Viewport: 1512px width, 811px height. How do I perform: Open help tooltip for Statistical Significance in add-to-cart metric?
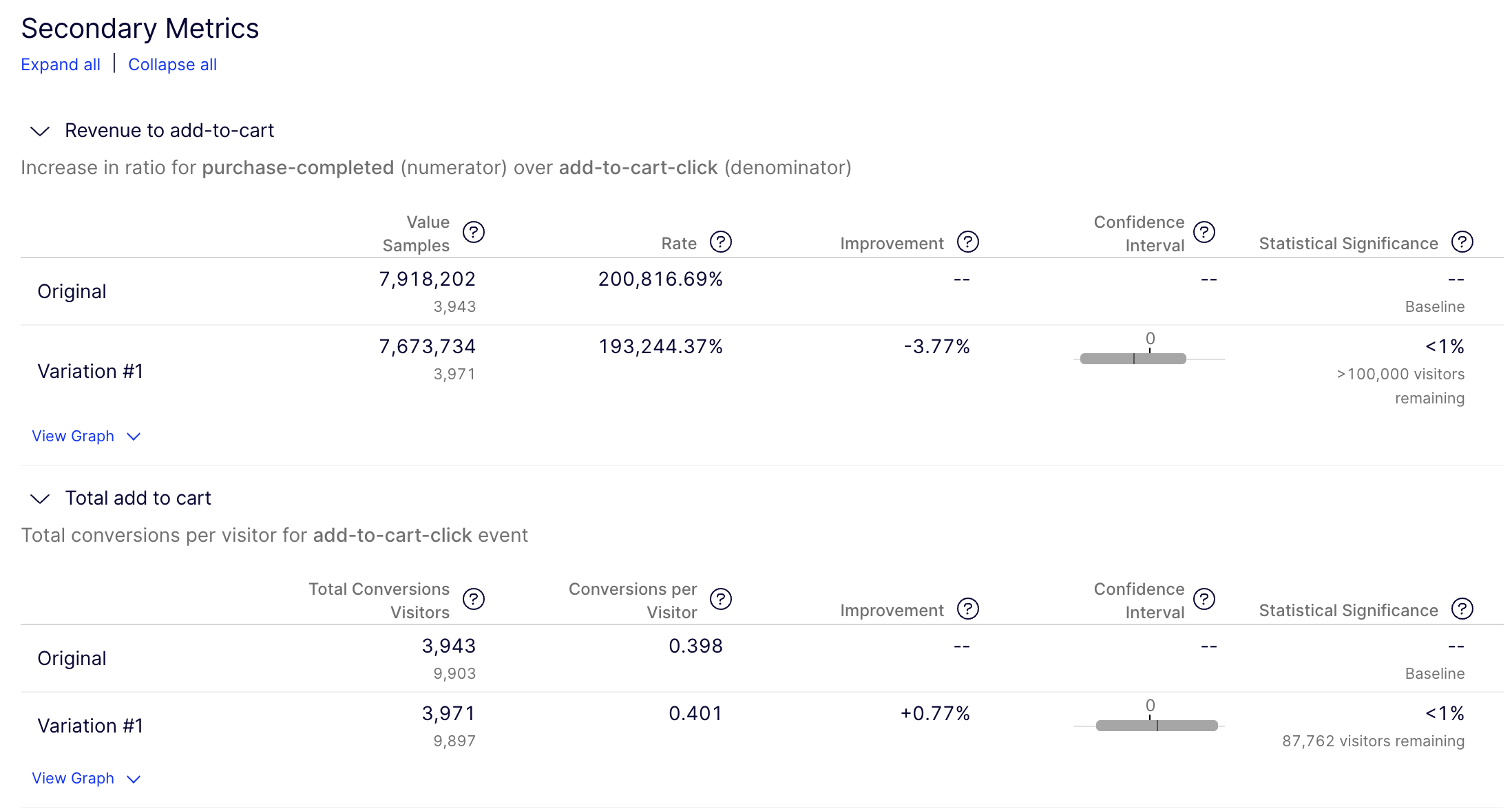(x=1464, y=609)
